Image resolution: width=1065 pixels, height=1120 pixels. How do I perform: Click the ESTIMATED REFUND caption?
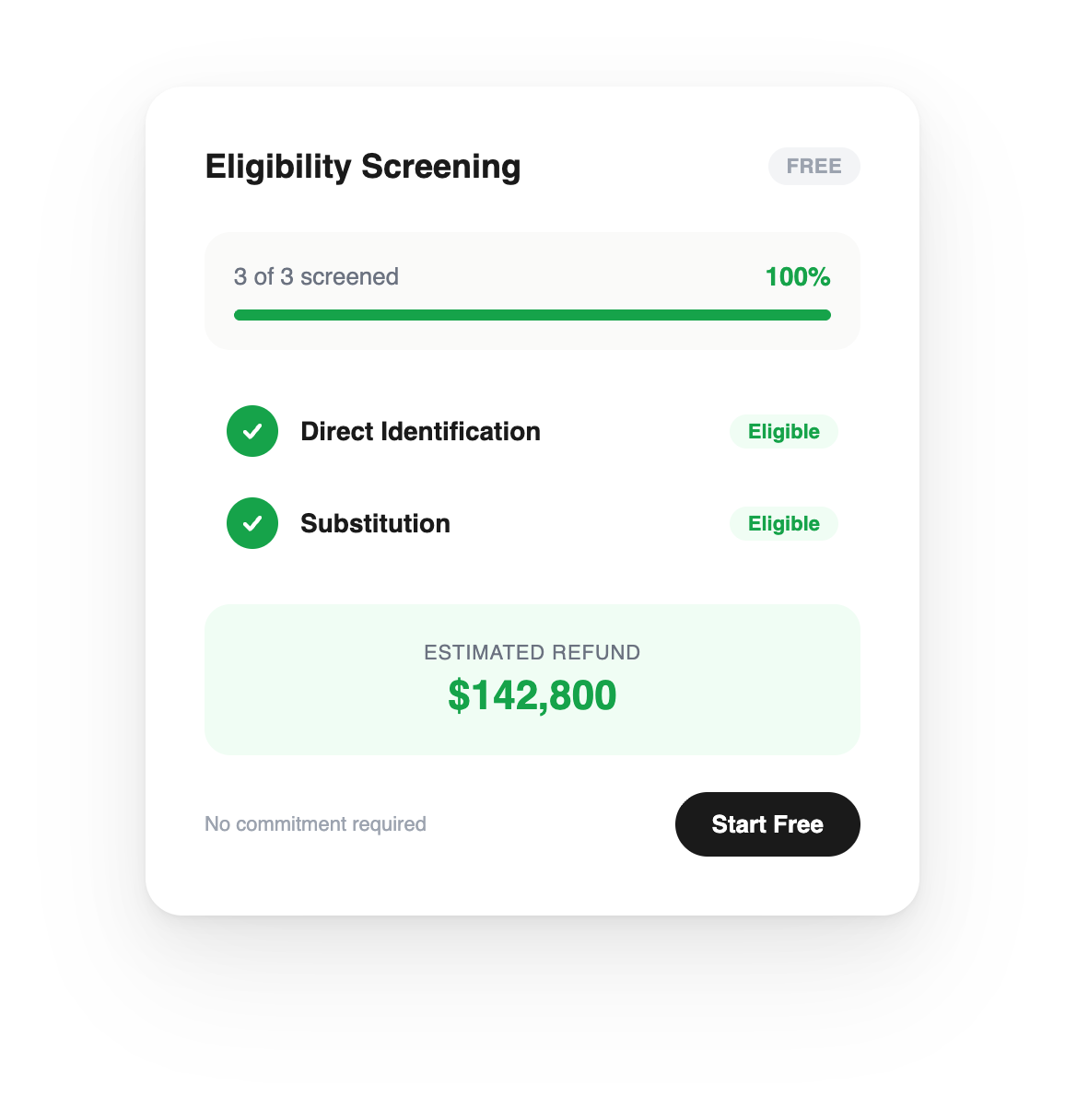[532, 653]
